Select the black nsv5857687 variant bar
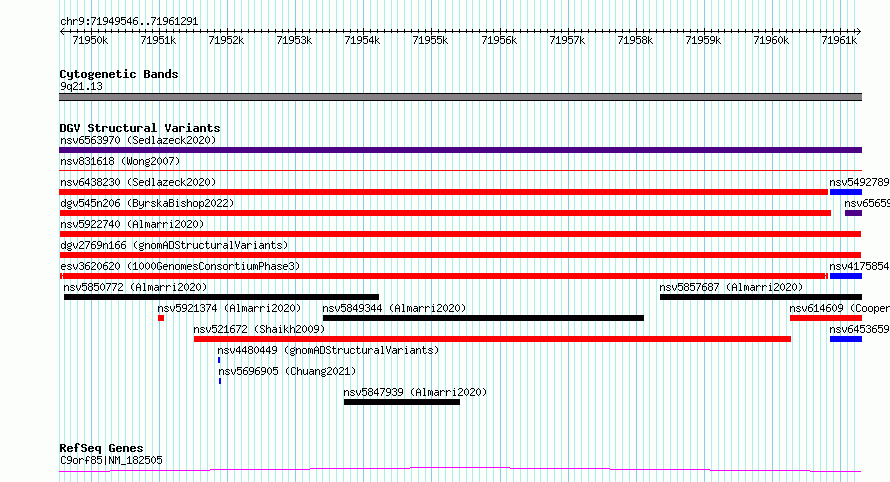This screenshot has height=482, width=890. tap(761, 297)
